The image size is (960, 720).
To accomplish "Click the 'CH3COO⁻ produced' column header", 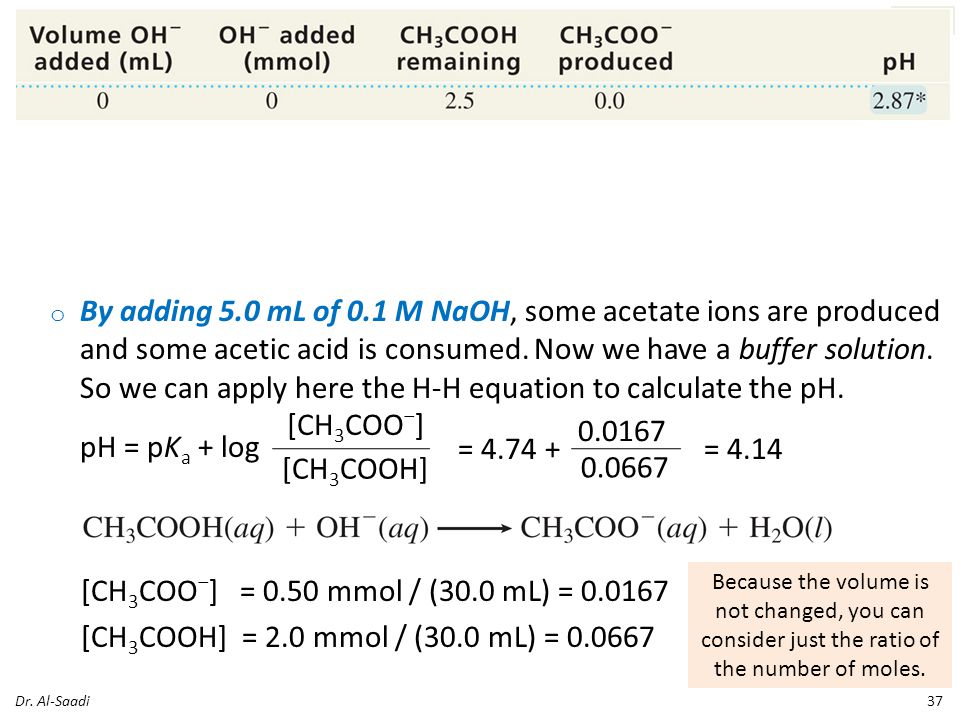I will pyautogui.click(x=615, y=48).
